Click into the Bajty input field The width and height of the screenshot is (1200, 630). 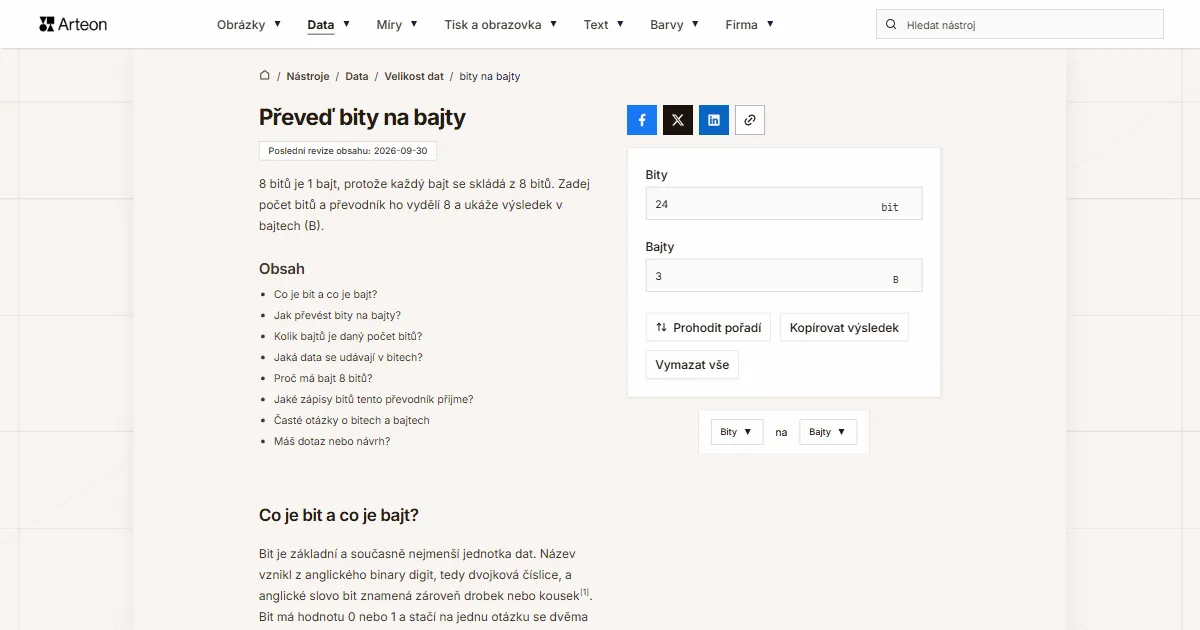point(784,276)
